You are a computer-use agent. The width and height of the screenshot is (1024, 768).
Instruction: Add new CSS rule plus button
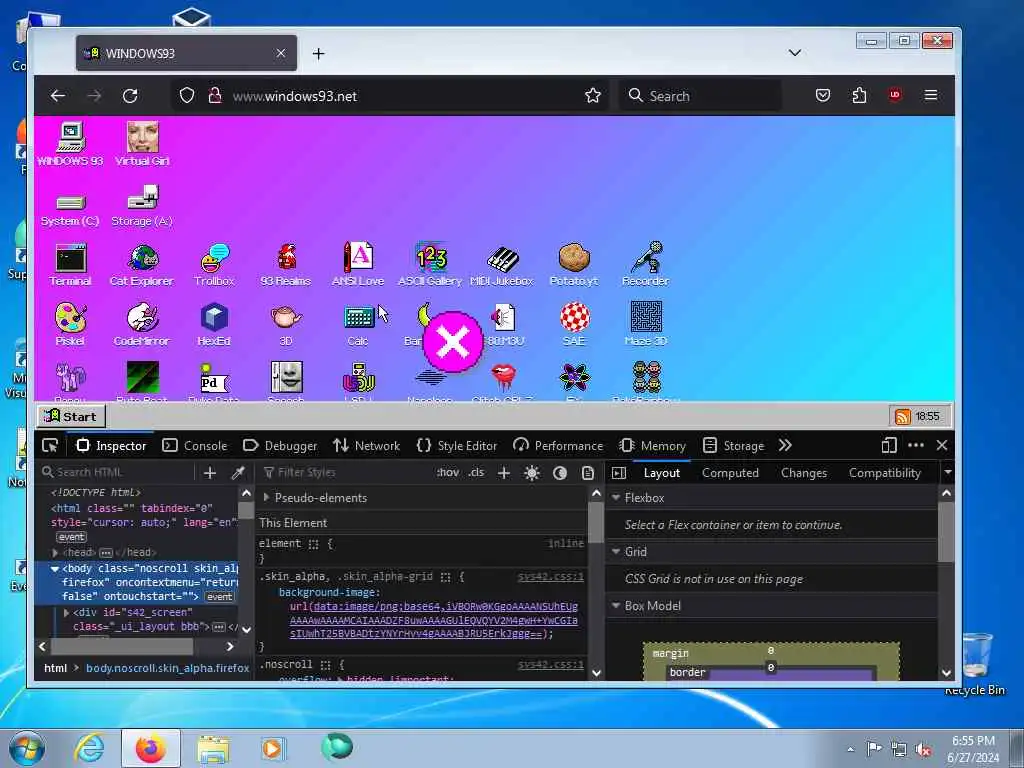(x=504, y=473)
